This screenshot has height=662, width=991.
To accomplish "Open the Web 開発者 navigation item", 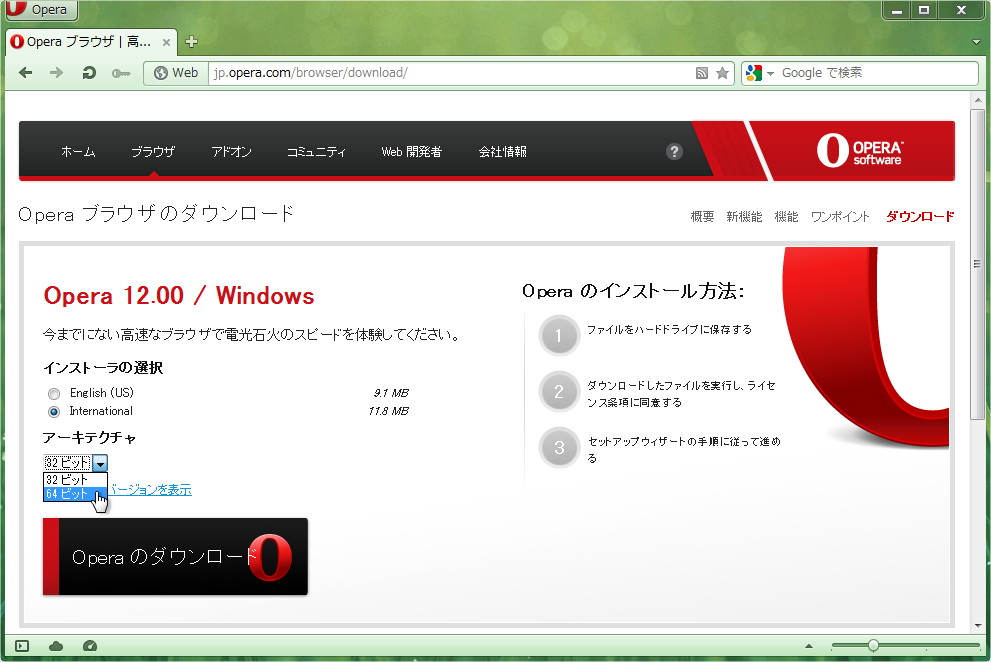I will coord(411,152).
